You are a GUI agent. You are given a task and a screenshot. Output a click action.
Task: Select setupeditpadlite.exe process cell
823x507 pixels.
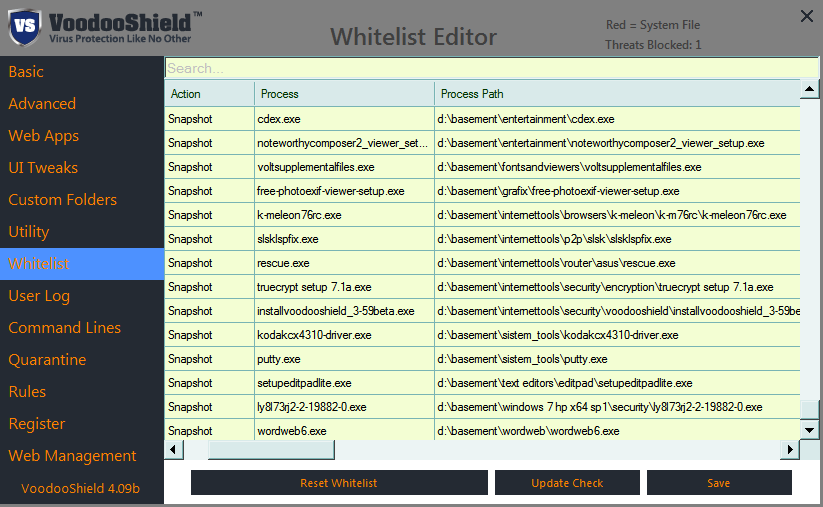(344, 384)
